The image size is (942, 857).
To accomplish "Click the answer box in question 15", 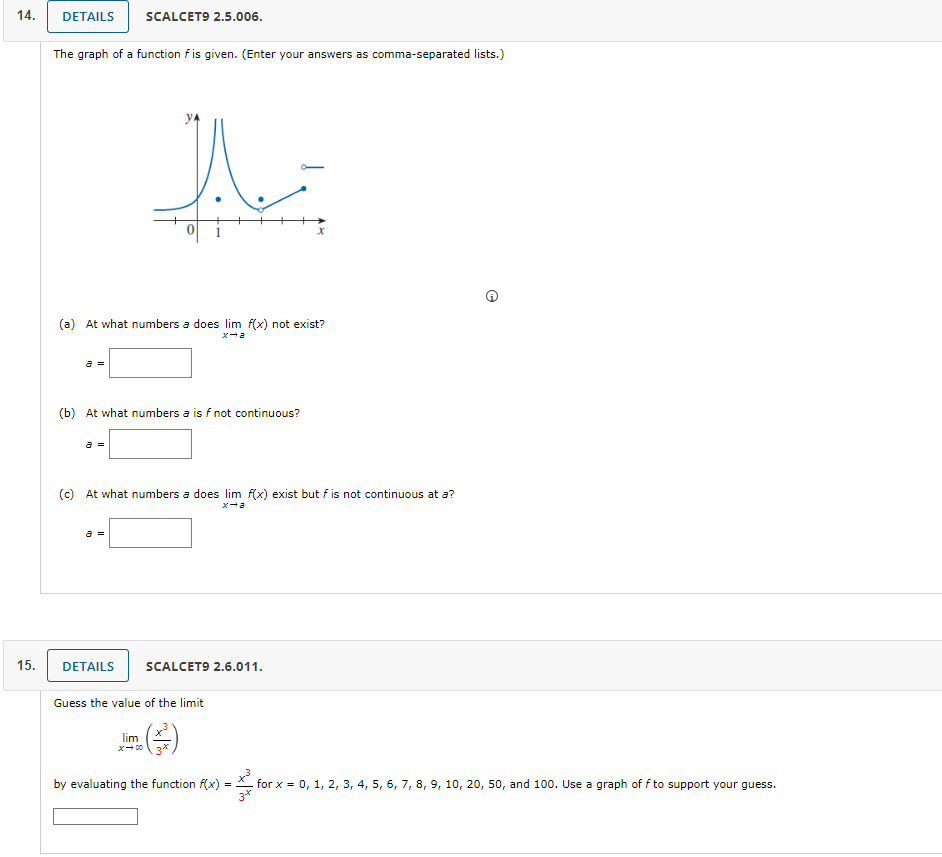I will (95, 816).
